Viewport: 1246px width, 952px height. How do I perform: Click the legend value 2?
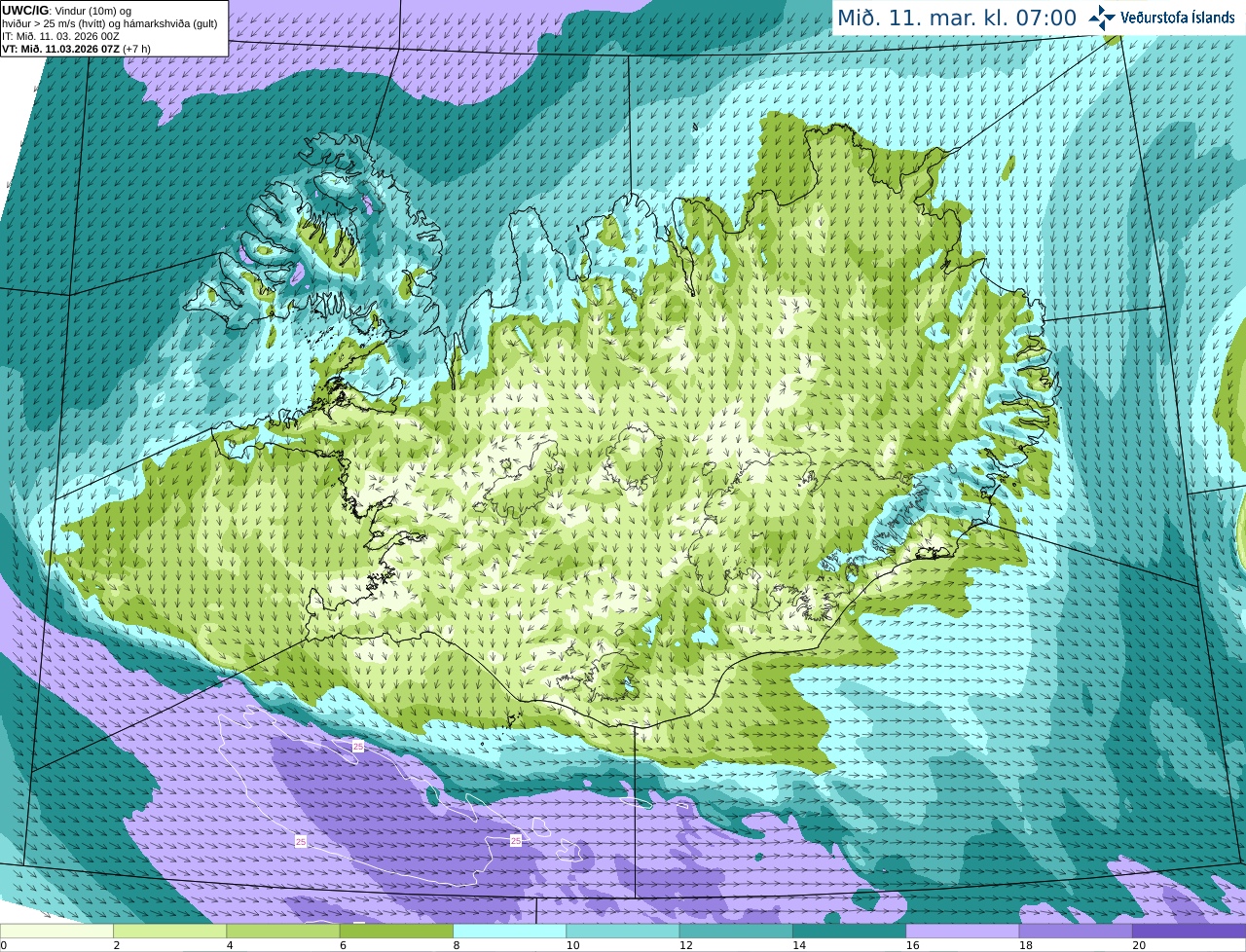[117, 945]
